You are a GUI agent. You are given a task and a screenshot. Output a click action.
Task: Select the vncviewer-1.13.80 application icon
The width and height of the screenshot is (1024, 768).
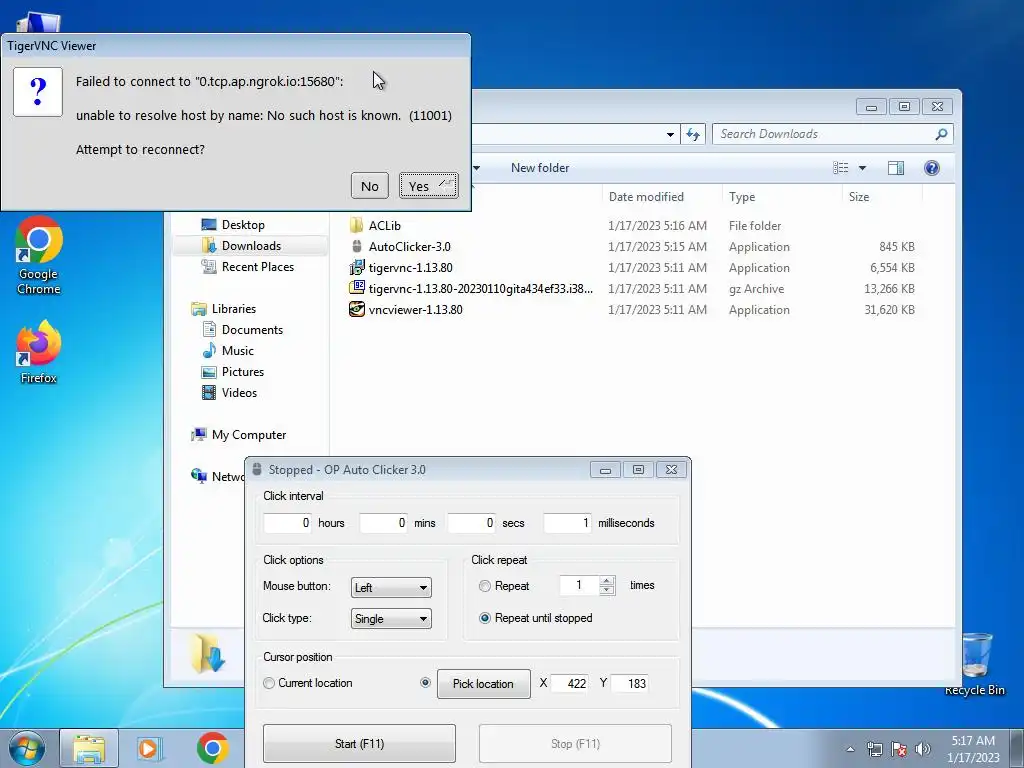pyautogui.click(x=357, y=309)
